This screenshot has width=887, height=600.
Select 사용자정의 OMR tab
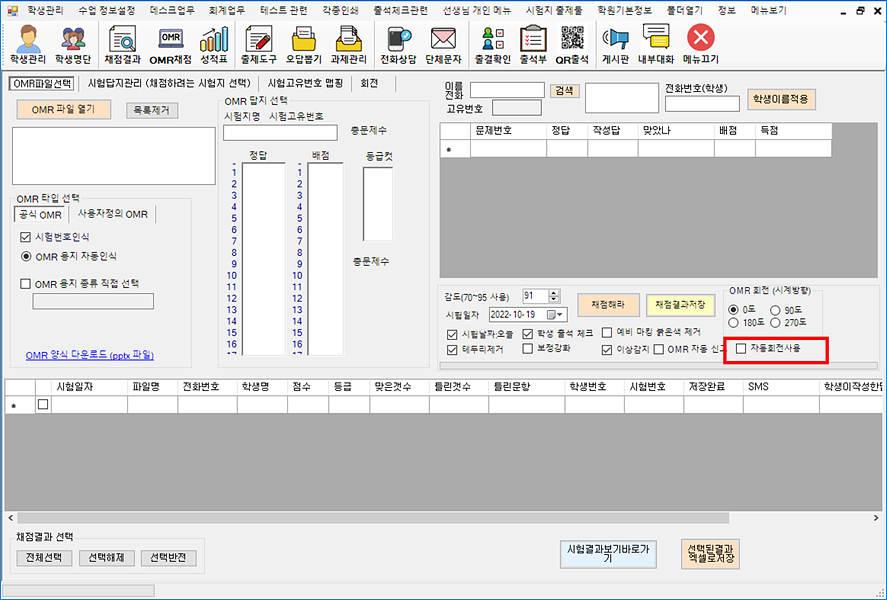tap(113, 214)
